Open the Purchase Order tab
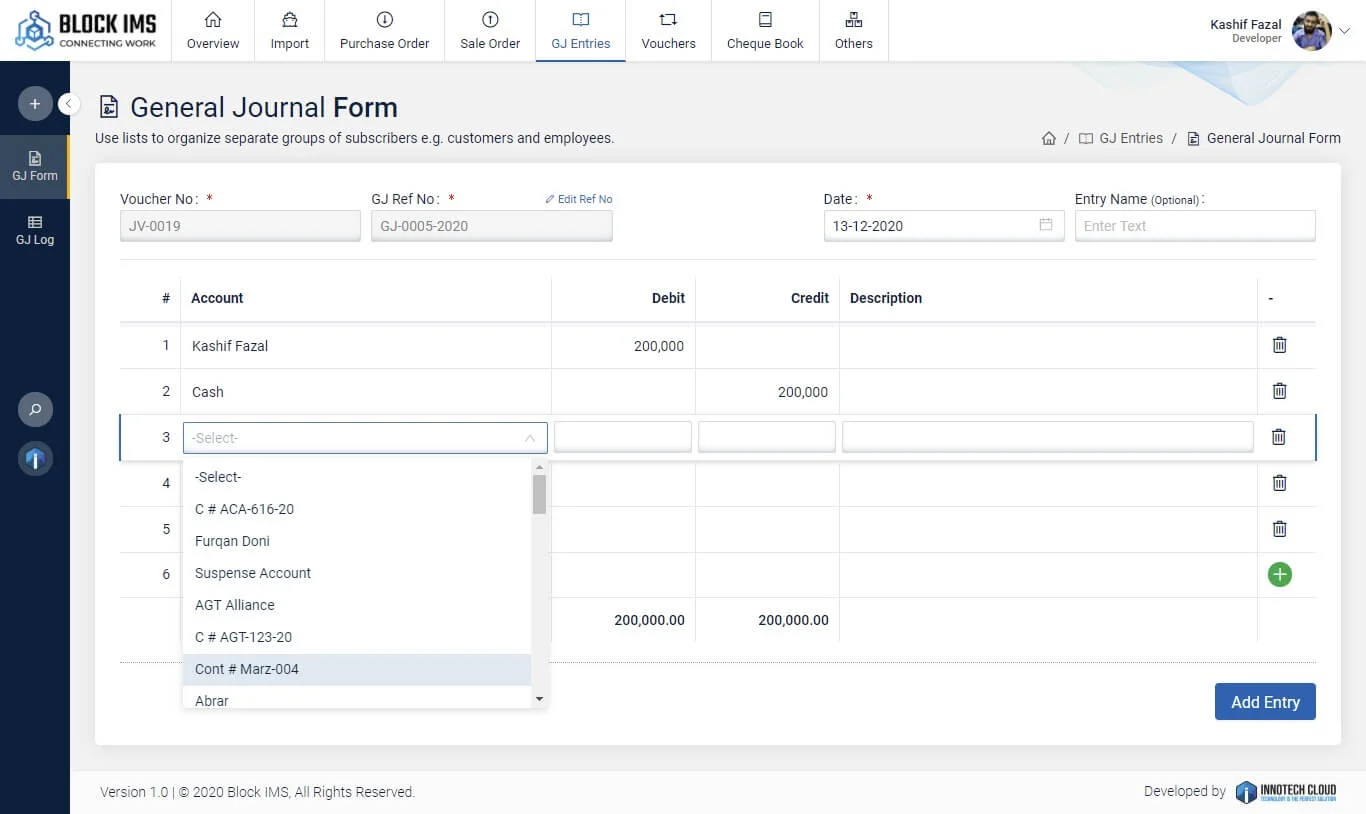 [x=384, y=31]
